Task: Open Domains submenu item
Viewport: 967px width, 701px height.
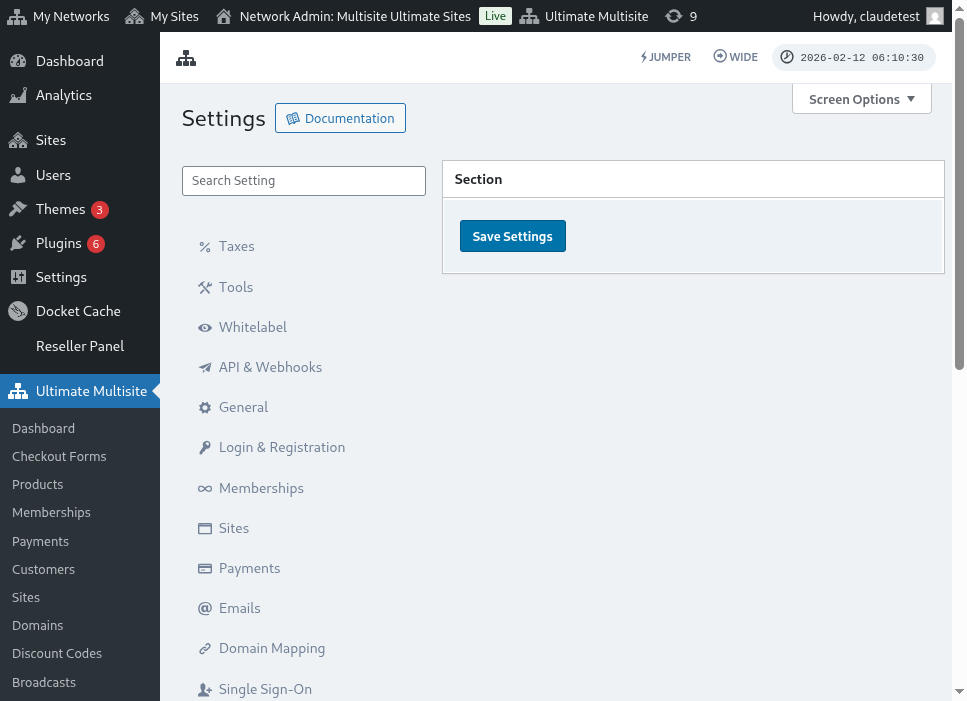Action: (x=38, y=625)
